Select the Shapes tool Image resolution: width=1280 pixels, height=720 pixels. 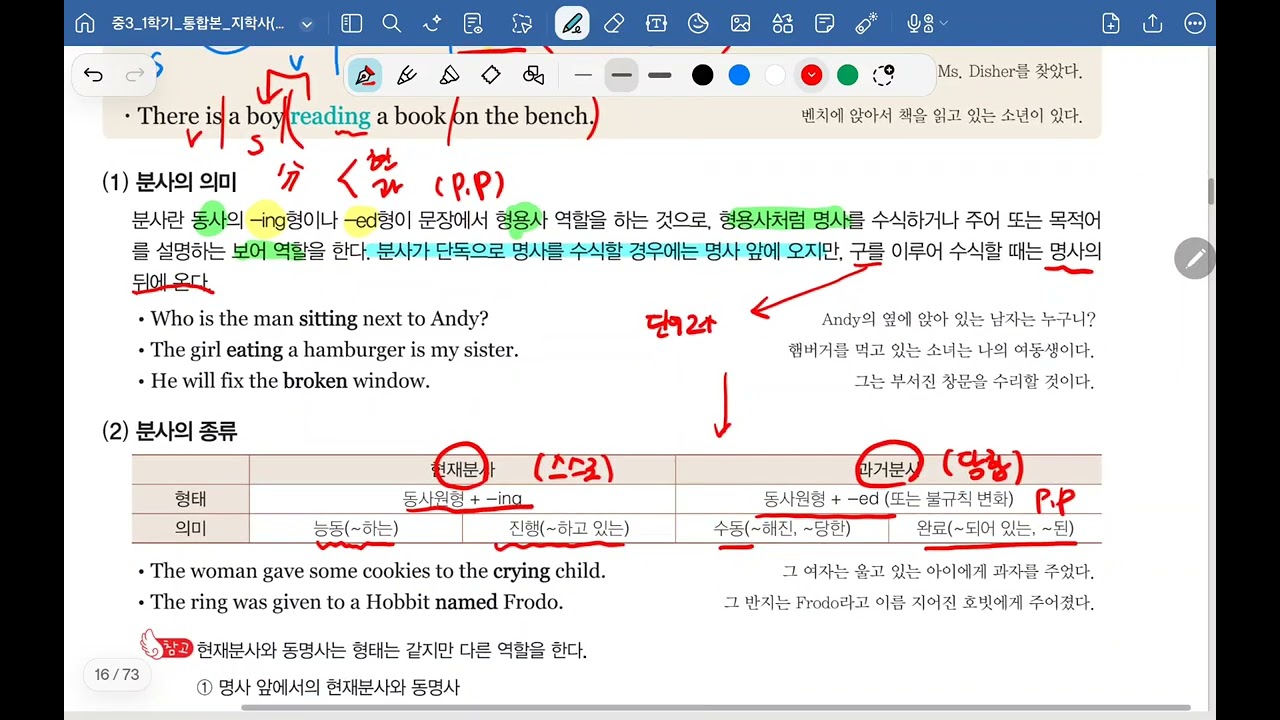(782, 23)
